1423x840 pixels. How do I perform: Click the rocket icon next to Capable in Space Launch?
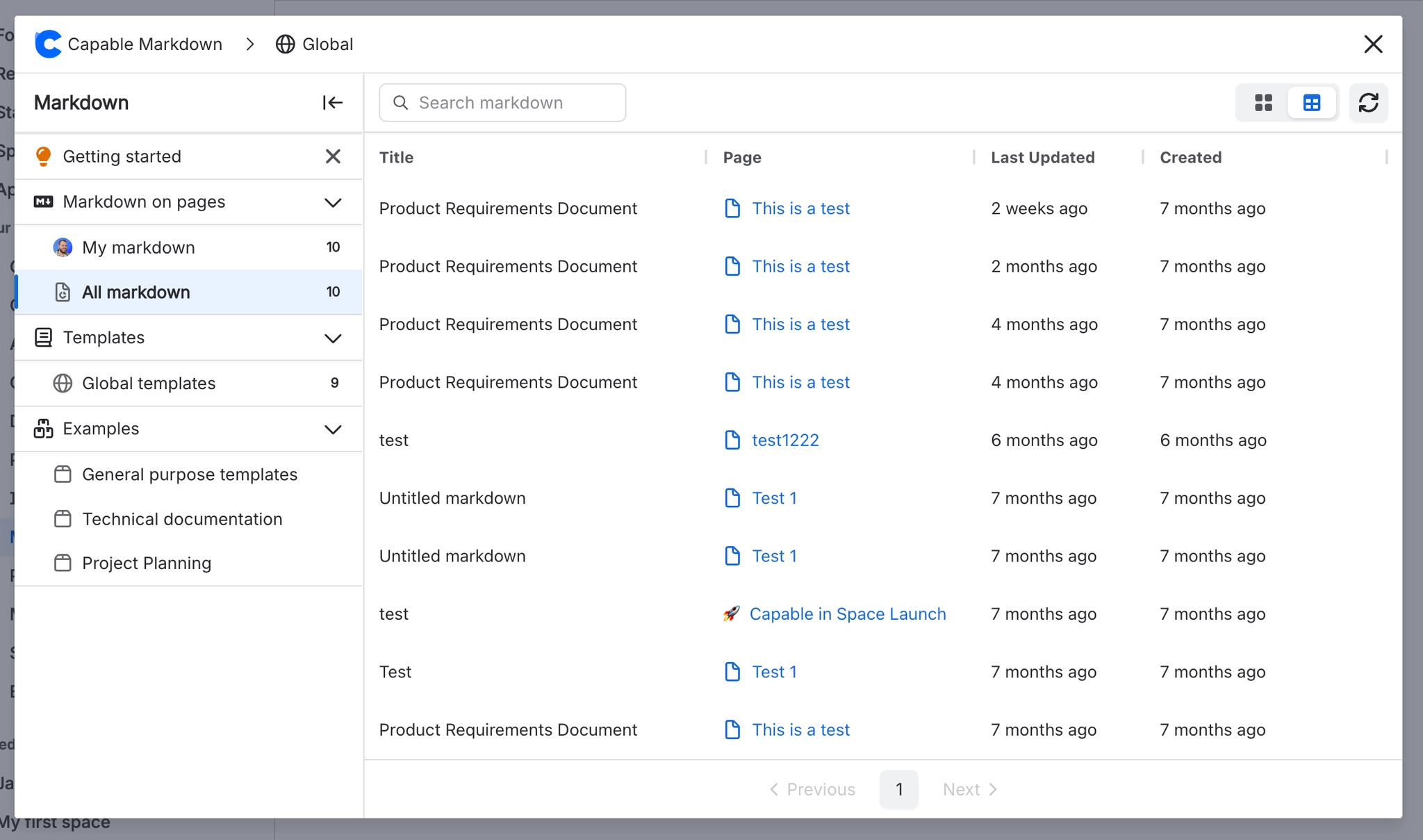click(x=732, y=613)
